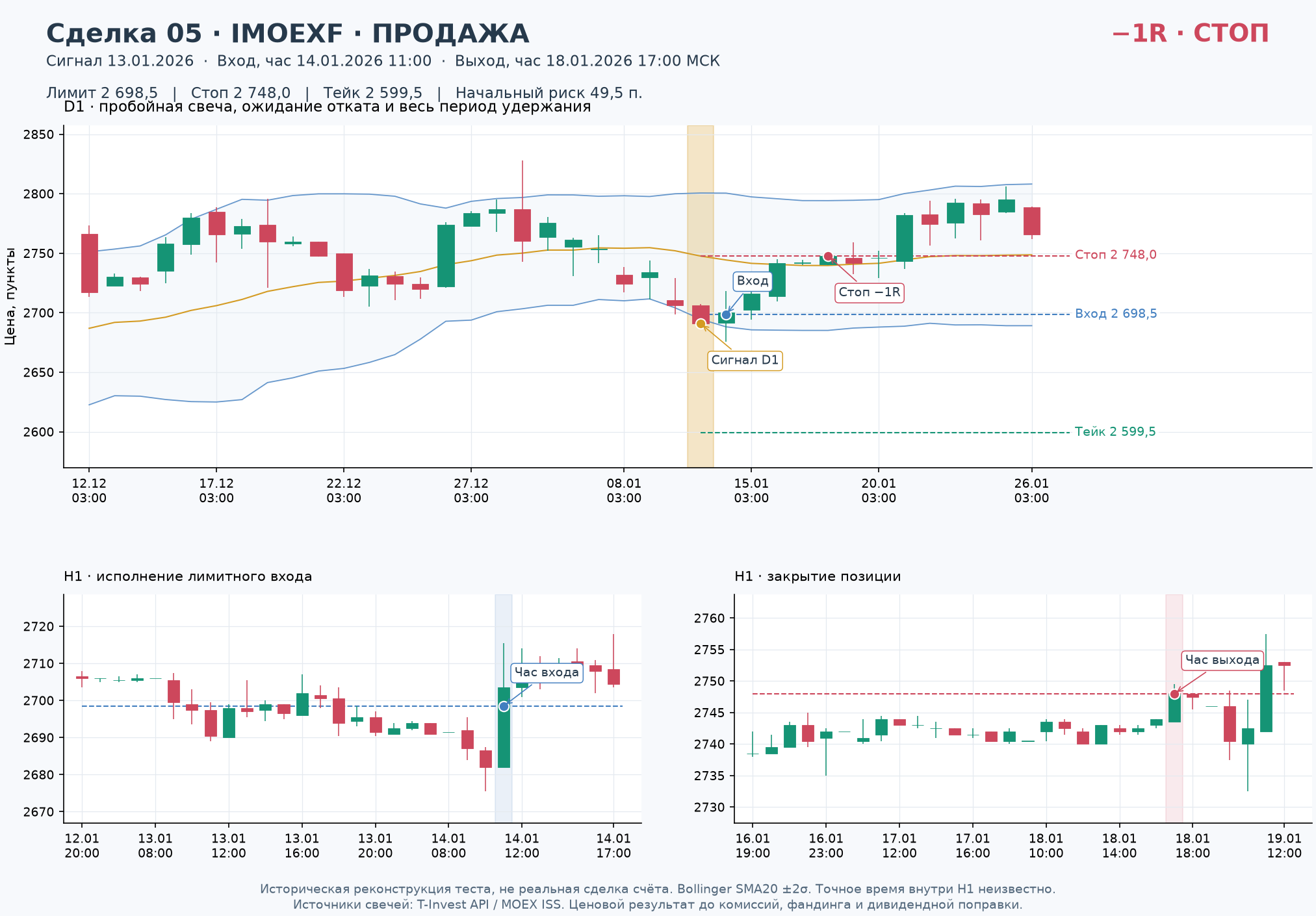Click the 'Тейк 2 599,5' line label
The width and height of the screenshot is (1316, 916).
point(1115,432)
